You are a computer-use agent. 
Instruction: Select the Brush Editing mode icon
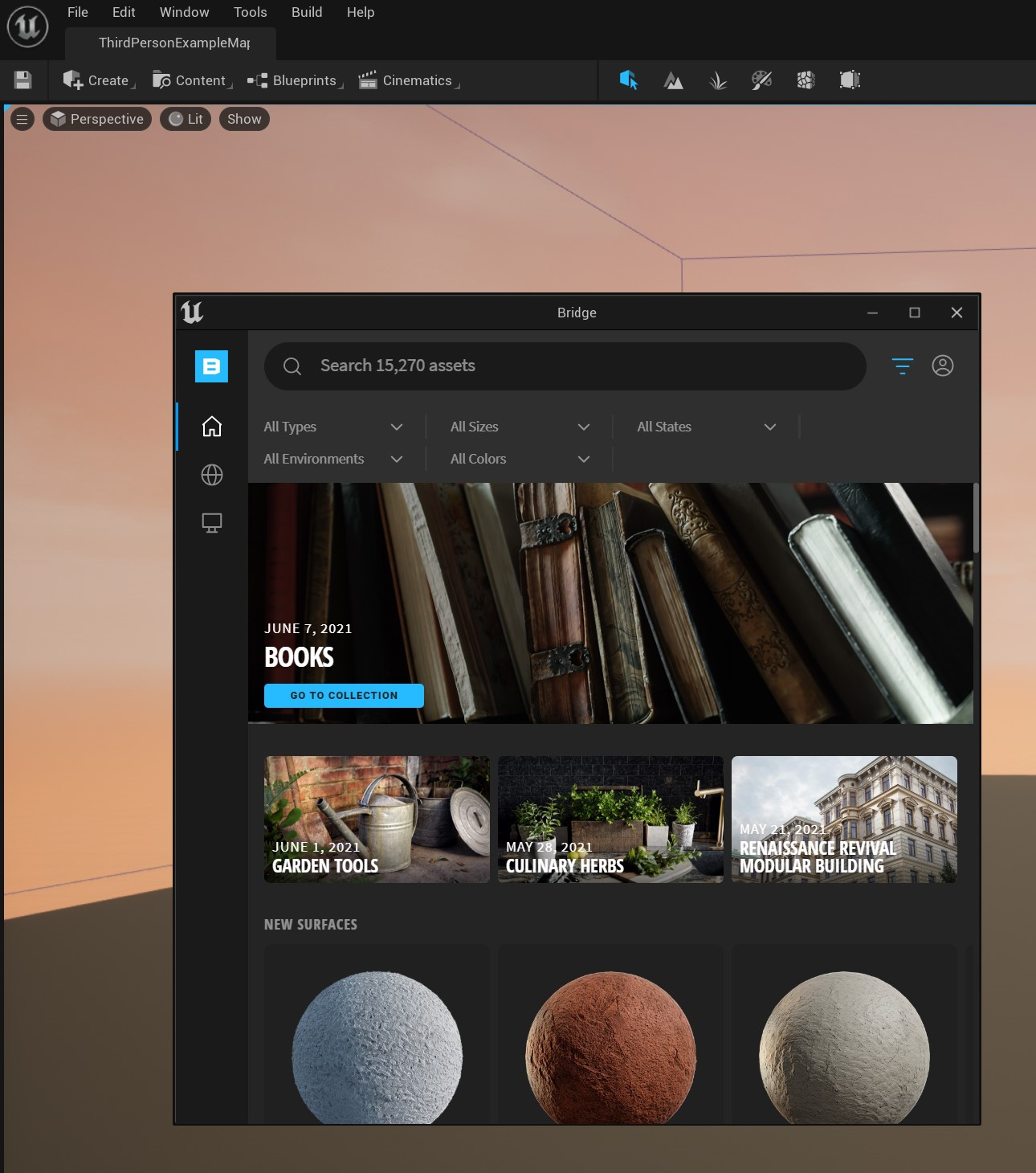849,80
